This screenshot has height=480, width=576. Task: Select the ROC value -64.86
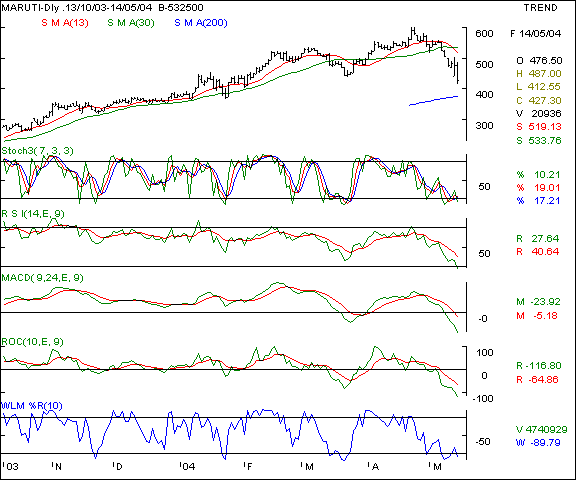[x=545, y=379]
